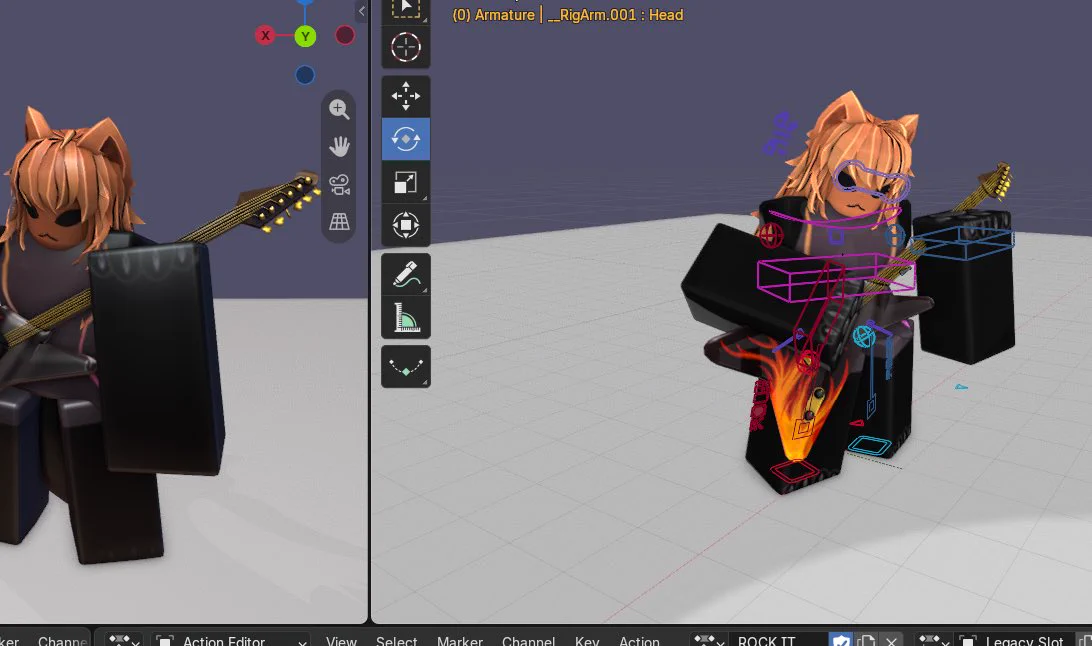Activate the Annotate pencil tool
This screenshot has height=646, width=1092.
tap(406, 274)
